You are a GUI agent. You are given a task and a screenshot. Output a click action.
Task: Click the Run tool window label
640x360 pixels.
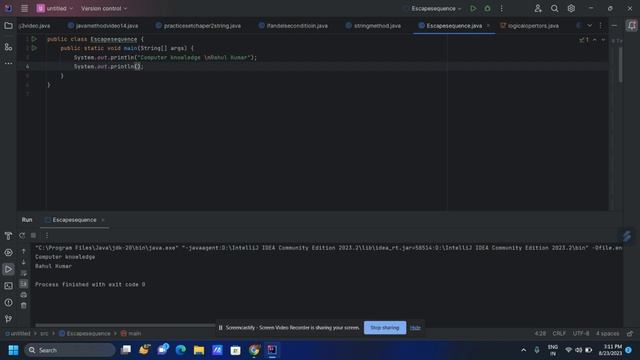27,220
